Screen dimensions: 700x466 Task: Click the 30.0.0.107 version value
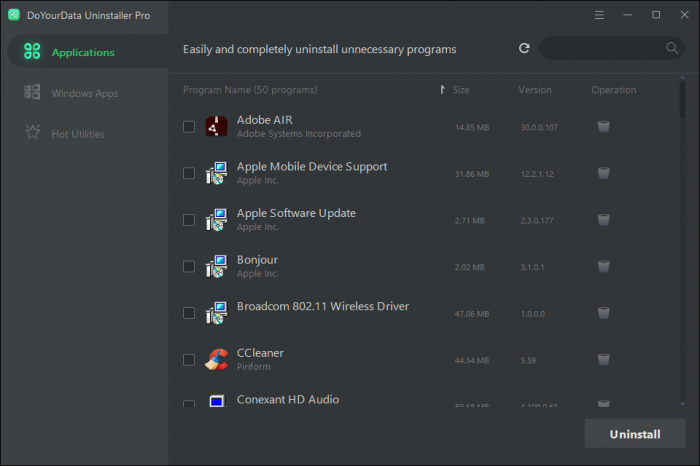tap(539, 128)
